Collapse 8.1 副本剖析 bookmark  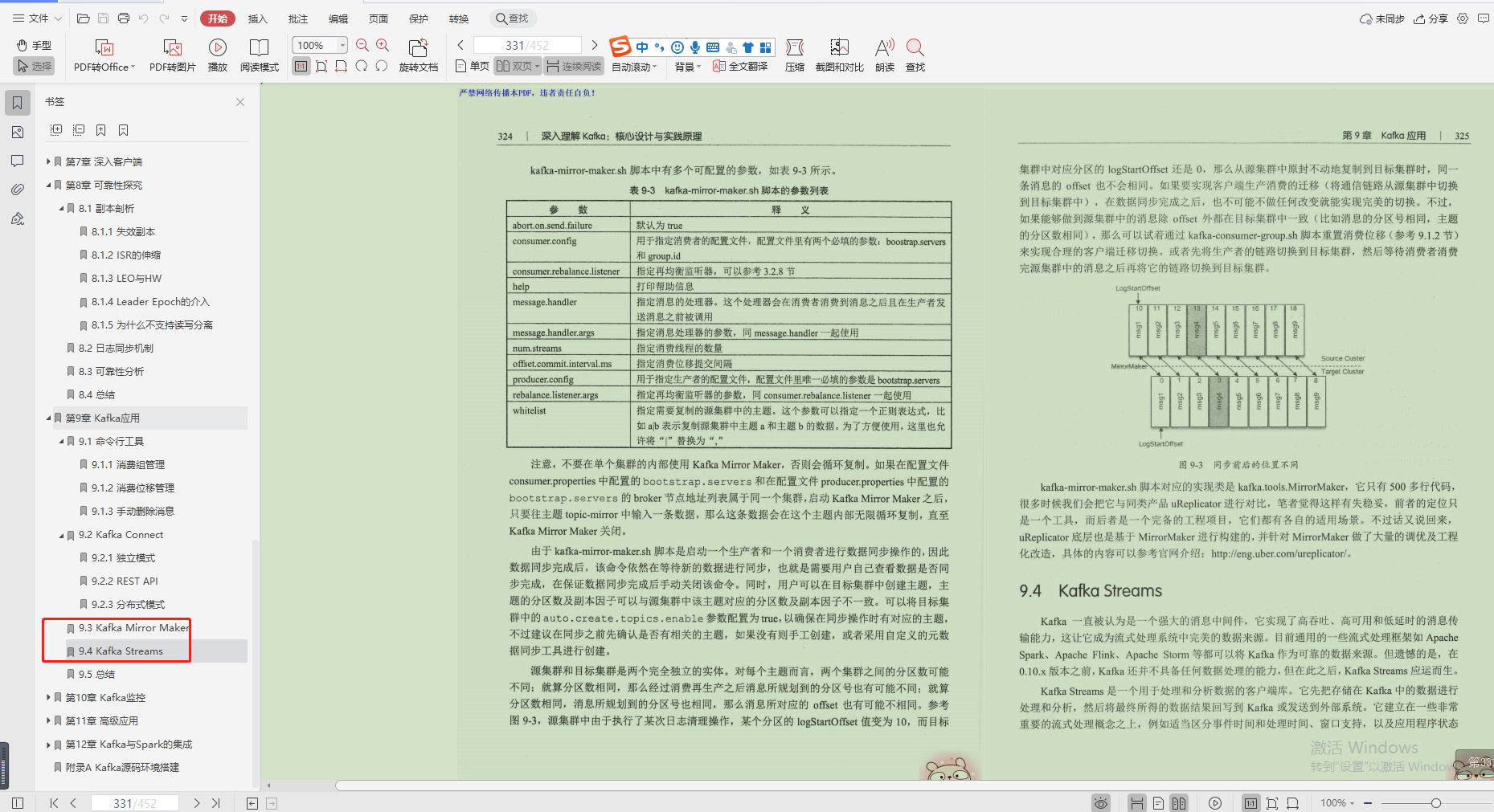tap(61, 208)
